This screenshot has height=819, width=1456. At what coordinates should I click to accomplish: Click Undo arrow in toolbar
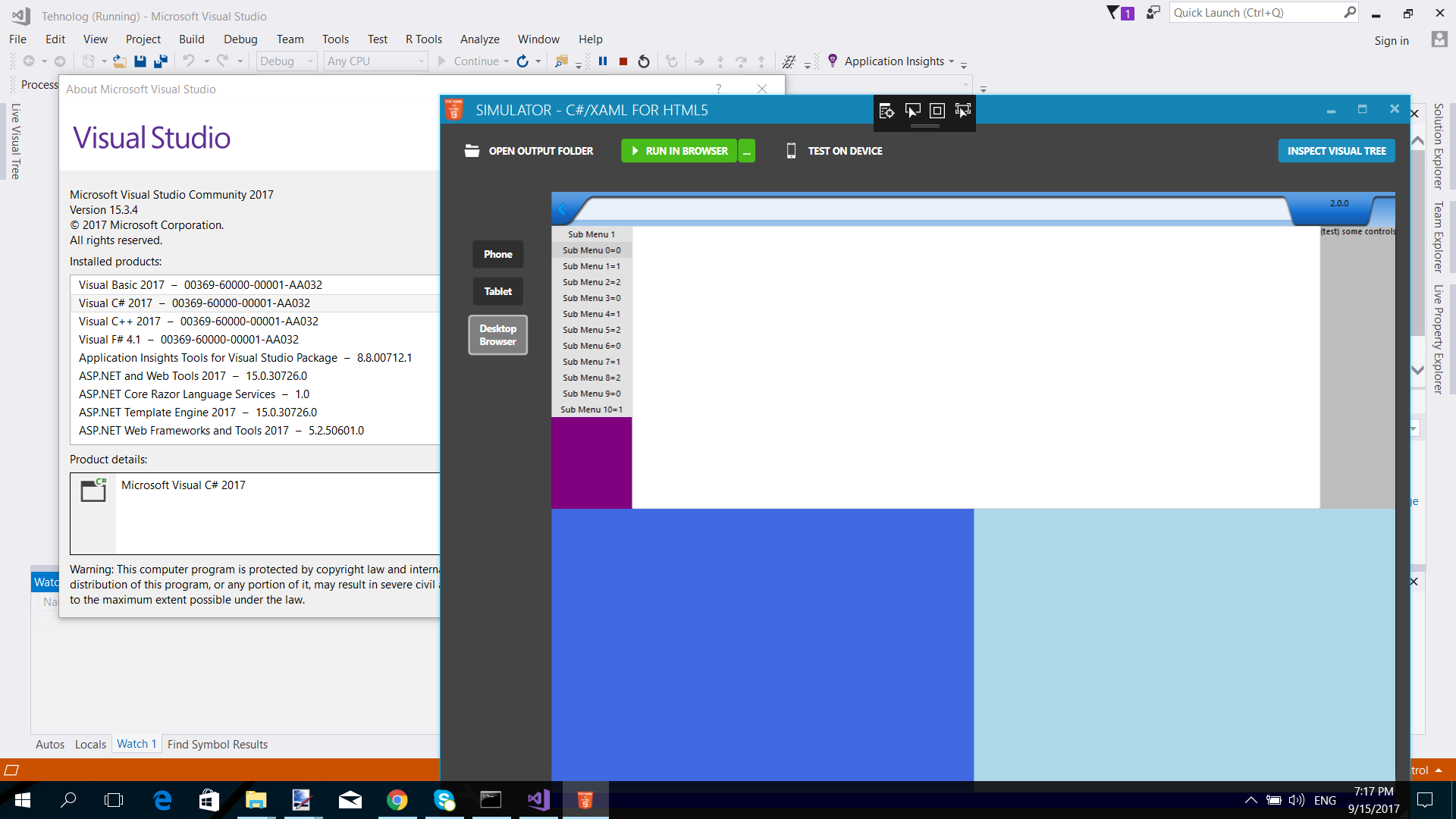[x=188, y=61]
